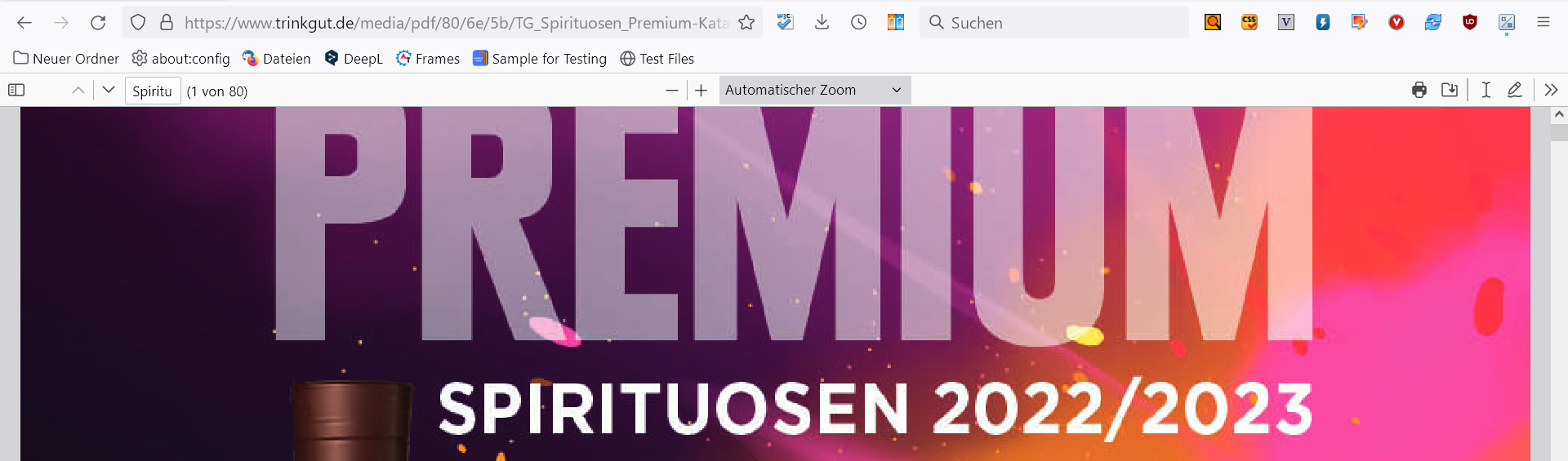Open the shield tracking protection panel
Screen dimensions: 1568x461
tap(138, 23)
